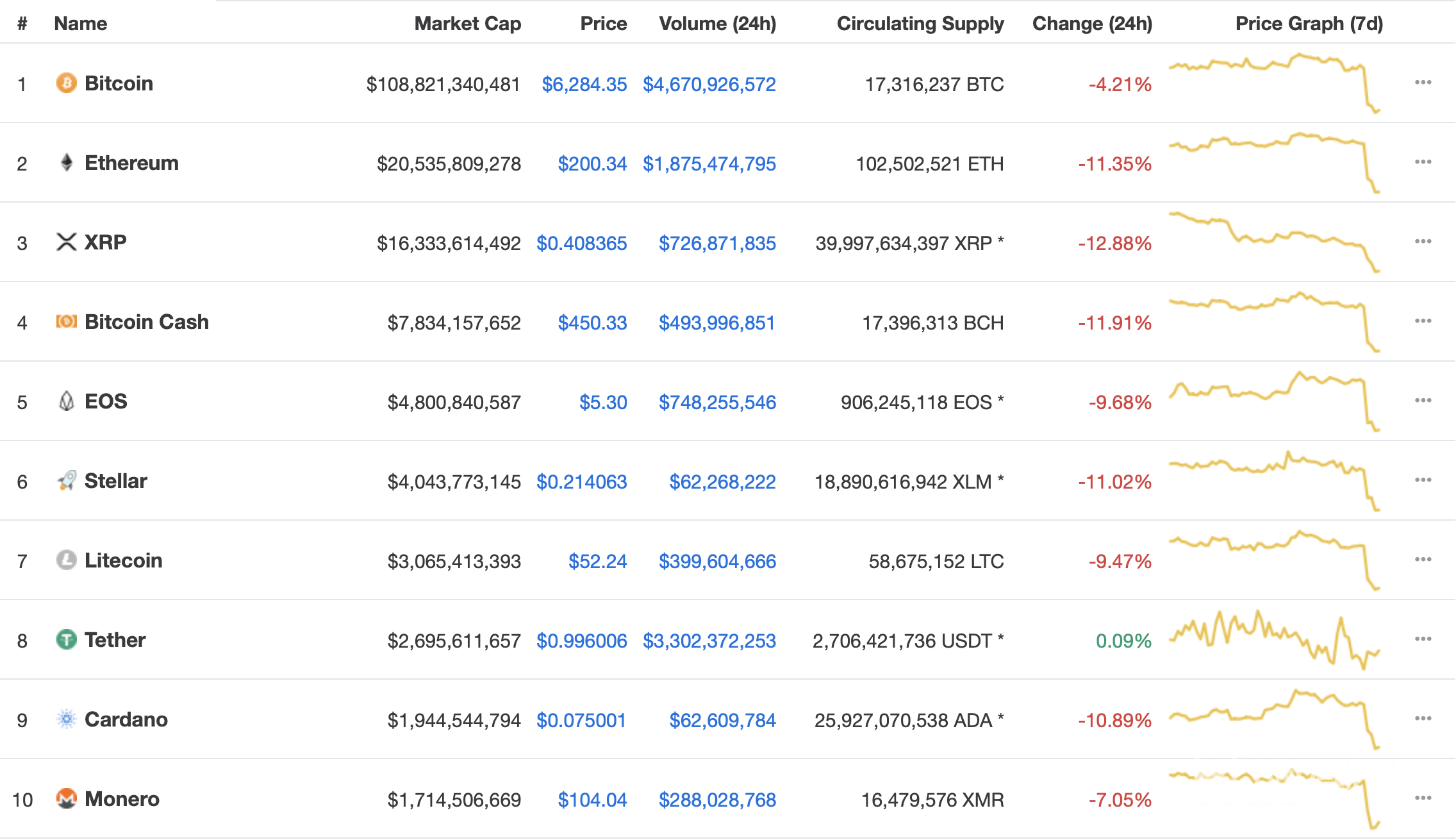1456x840 pixels.
Task: Click the Cardano logo icon
Action: click(x=66, y=719)
